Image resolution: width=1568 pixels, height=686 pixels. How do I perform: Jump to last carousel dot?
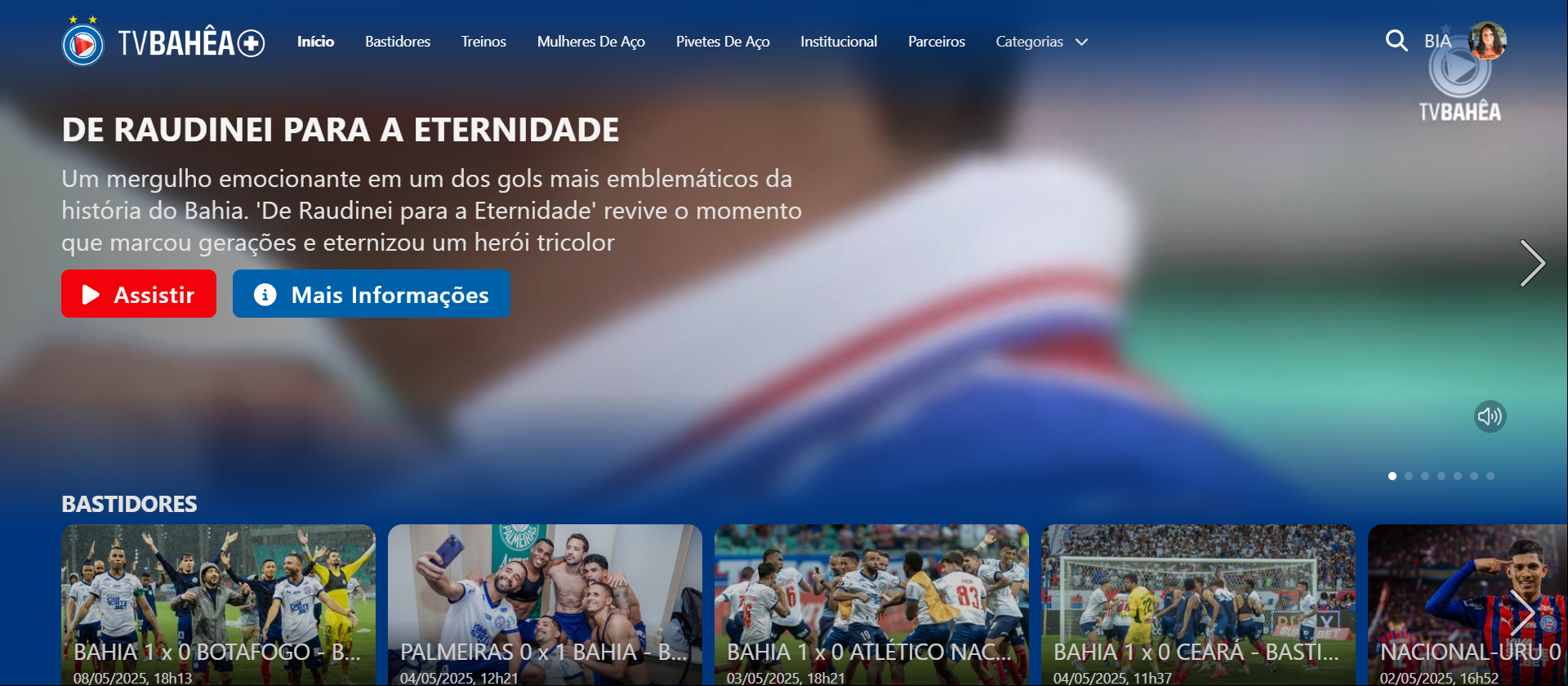point(1490,476)
